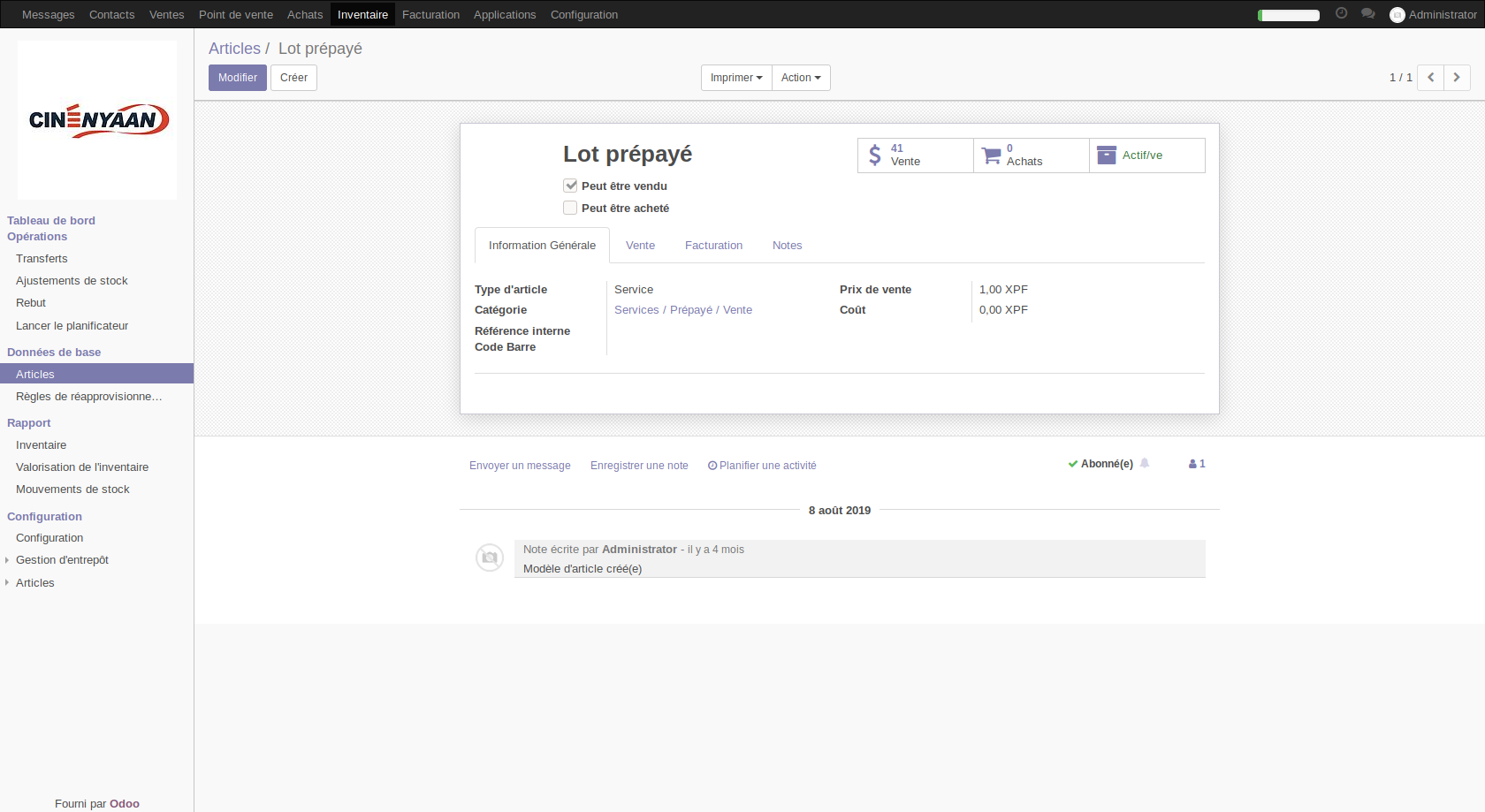Open the Services / Prépayé / Vente category link
The height and width of the screenshot is (812, 1485).
pyautogui.click(x=682, y=310)
